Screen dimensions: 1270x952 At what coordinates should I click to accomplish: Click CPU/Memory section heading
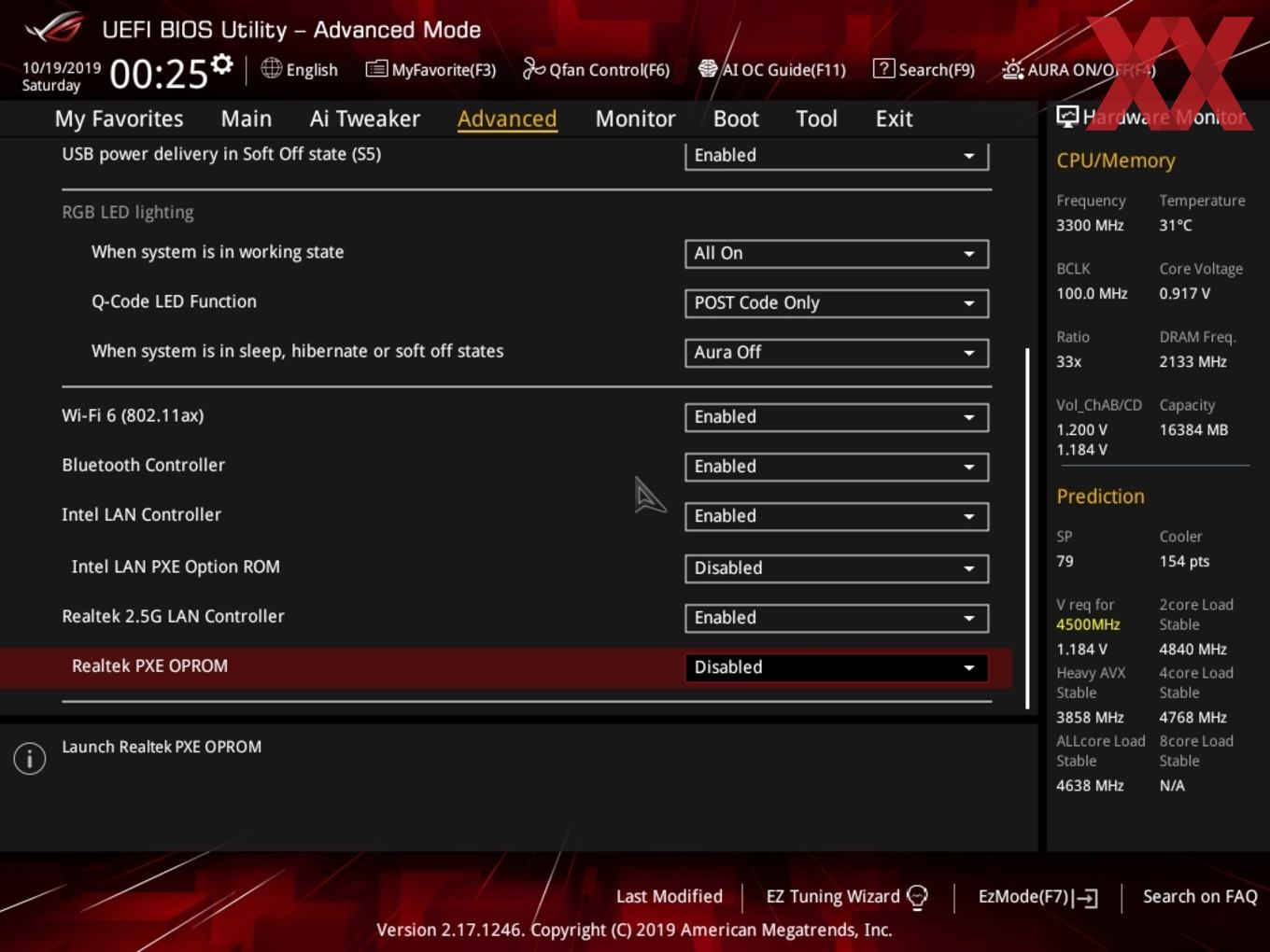1116,161
